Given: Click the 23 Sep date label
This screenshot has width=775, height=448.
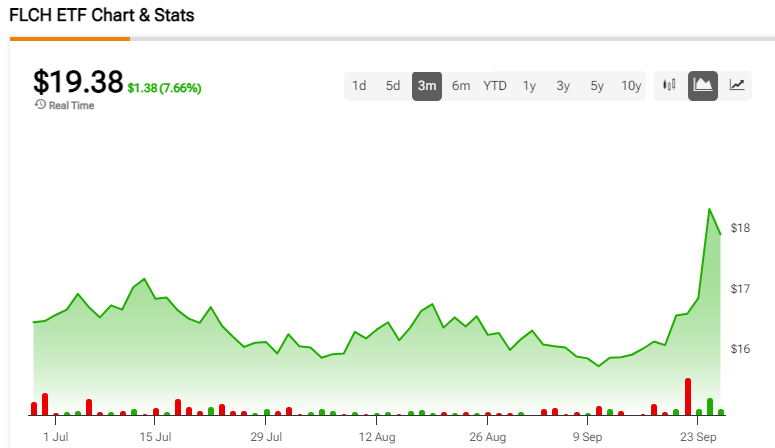Looking at the screenshot, I should tap(698, 437).
